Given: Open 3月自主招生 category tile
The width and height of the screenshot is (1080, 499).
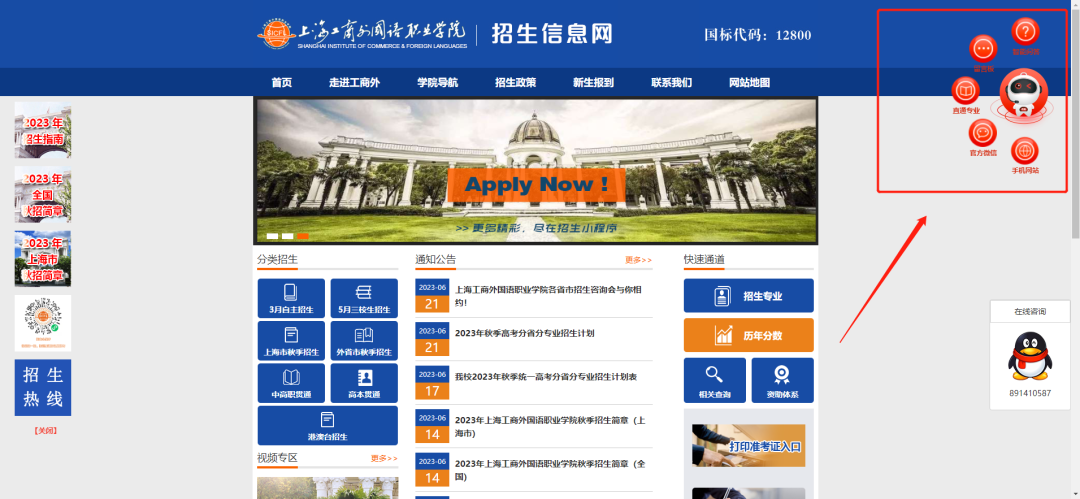Looking at the screenshot, I should click(x=291, y=298).
